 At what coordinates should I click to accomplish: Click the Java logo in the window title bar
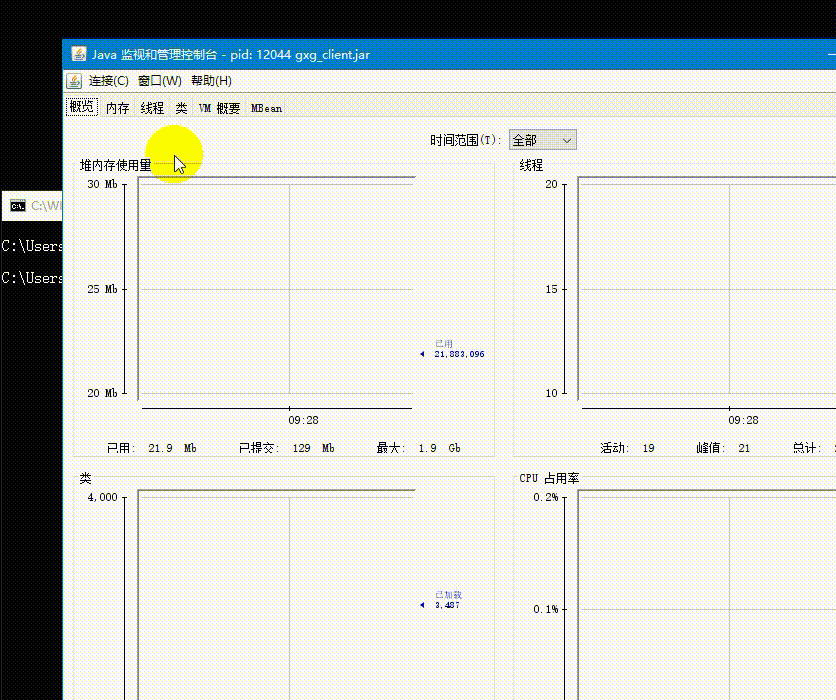[77, 55]
